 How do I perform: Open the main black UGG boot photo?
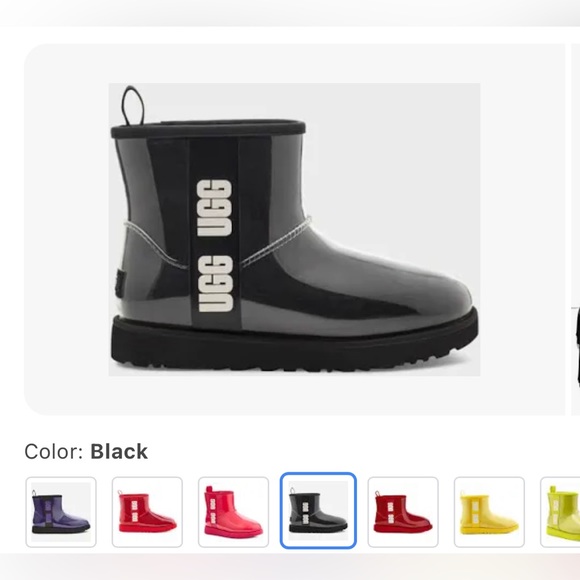pos(294,229)
